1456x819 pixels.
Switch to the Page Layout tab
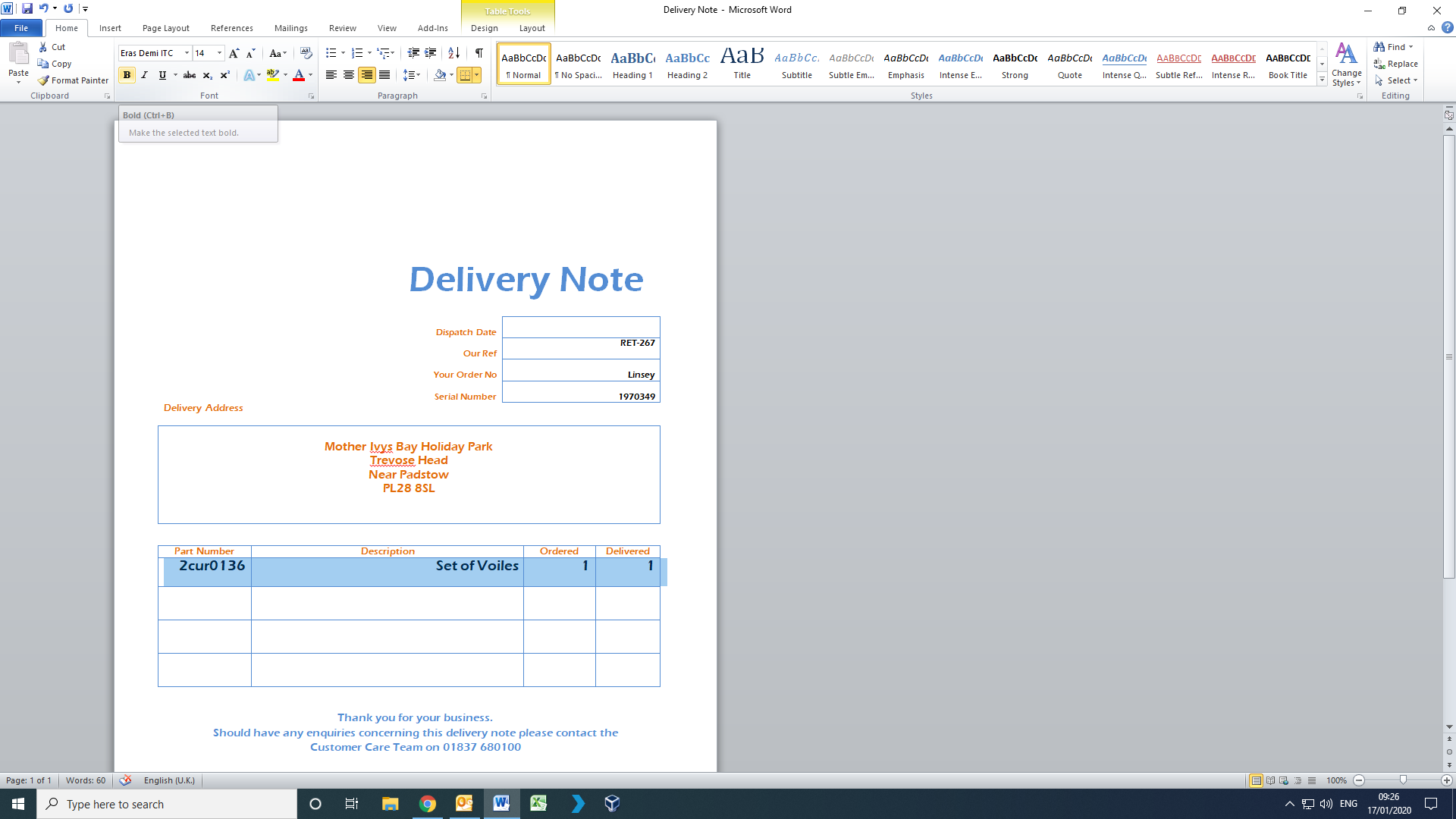click(x=165, y=28)
